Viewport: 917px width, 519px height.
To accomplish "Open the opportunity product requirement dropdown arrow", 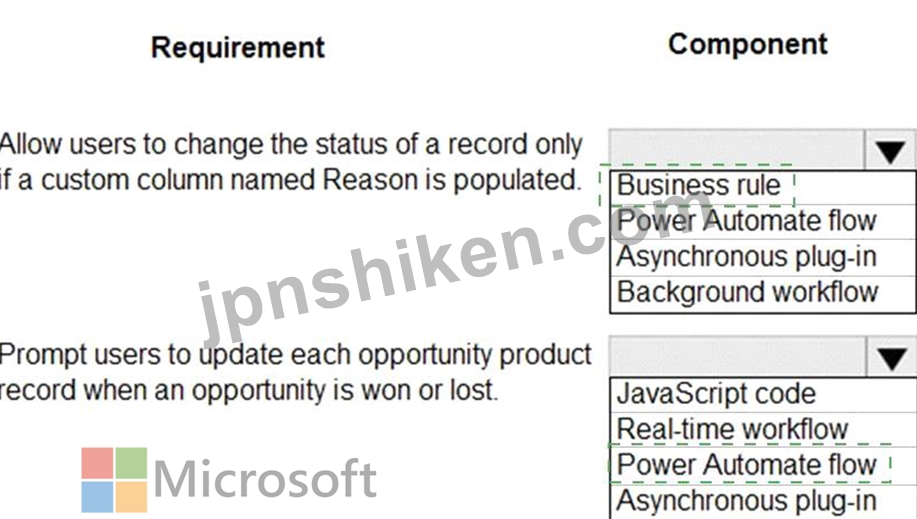I will click(x=891, y=357).
